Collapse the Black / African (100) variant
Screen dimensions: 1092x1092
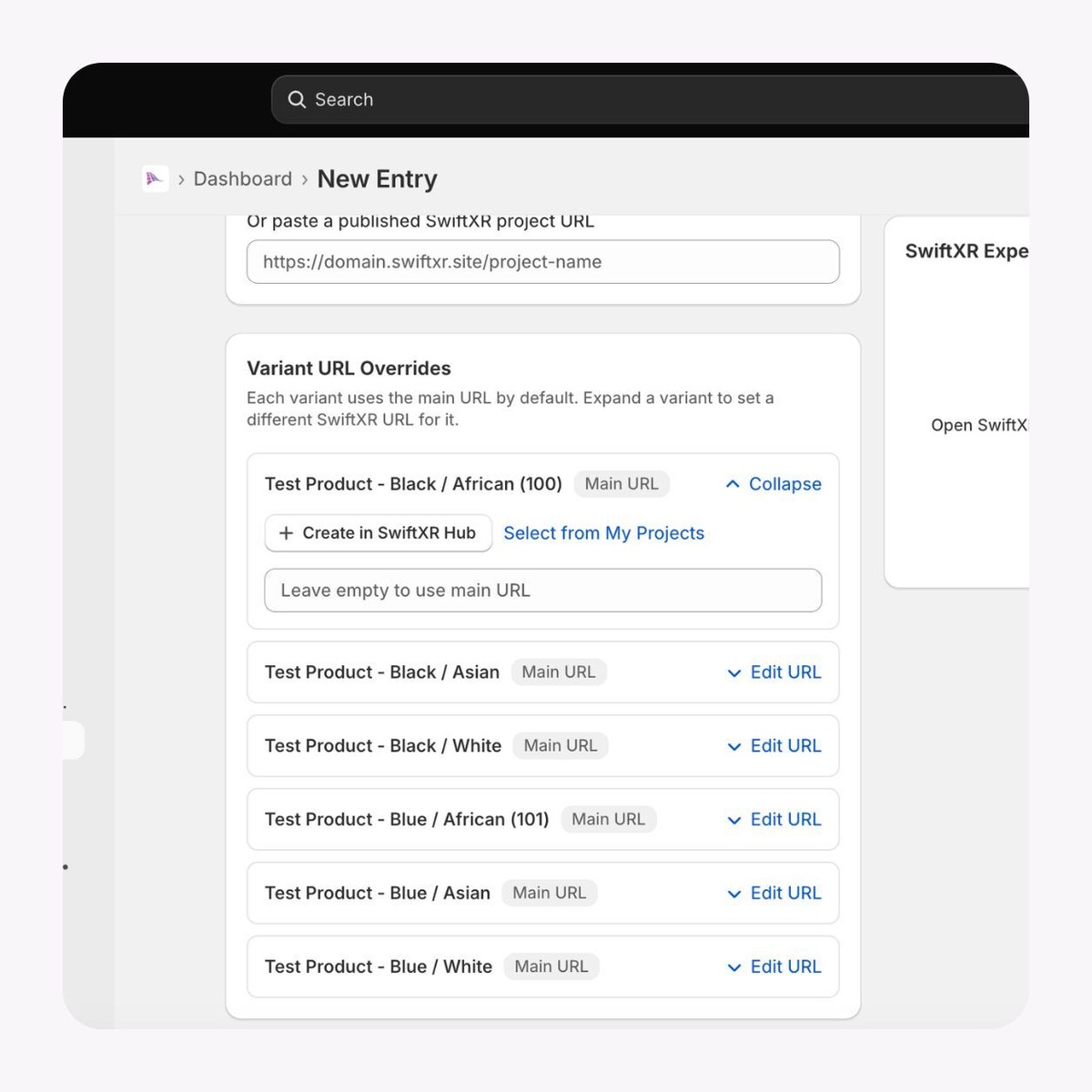click(x=773, y=484)
